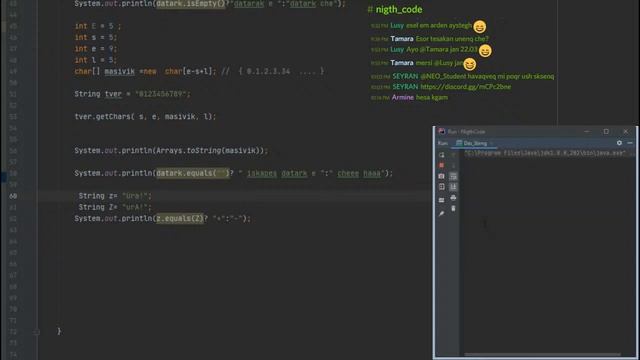Click the up arrow in Run console toolbar
The width and height of the screenshot is (640, 360).
tap(453, 155)
